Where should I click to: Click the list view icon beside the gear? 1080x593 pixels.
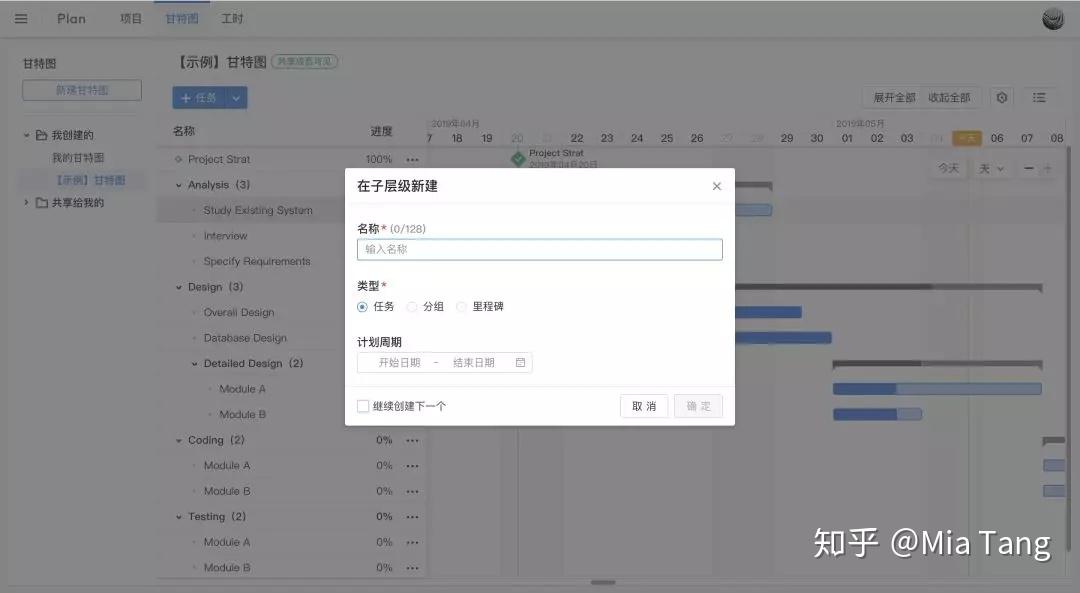click(x=1039, y=97)
